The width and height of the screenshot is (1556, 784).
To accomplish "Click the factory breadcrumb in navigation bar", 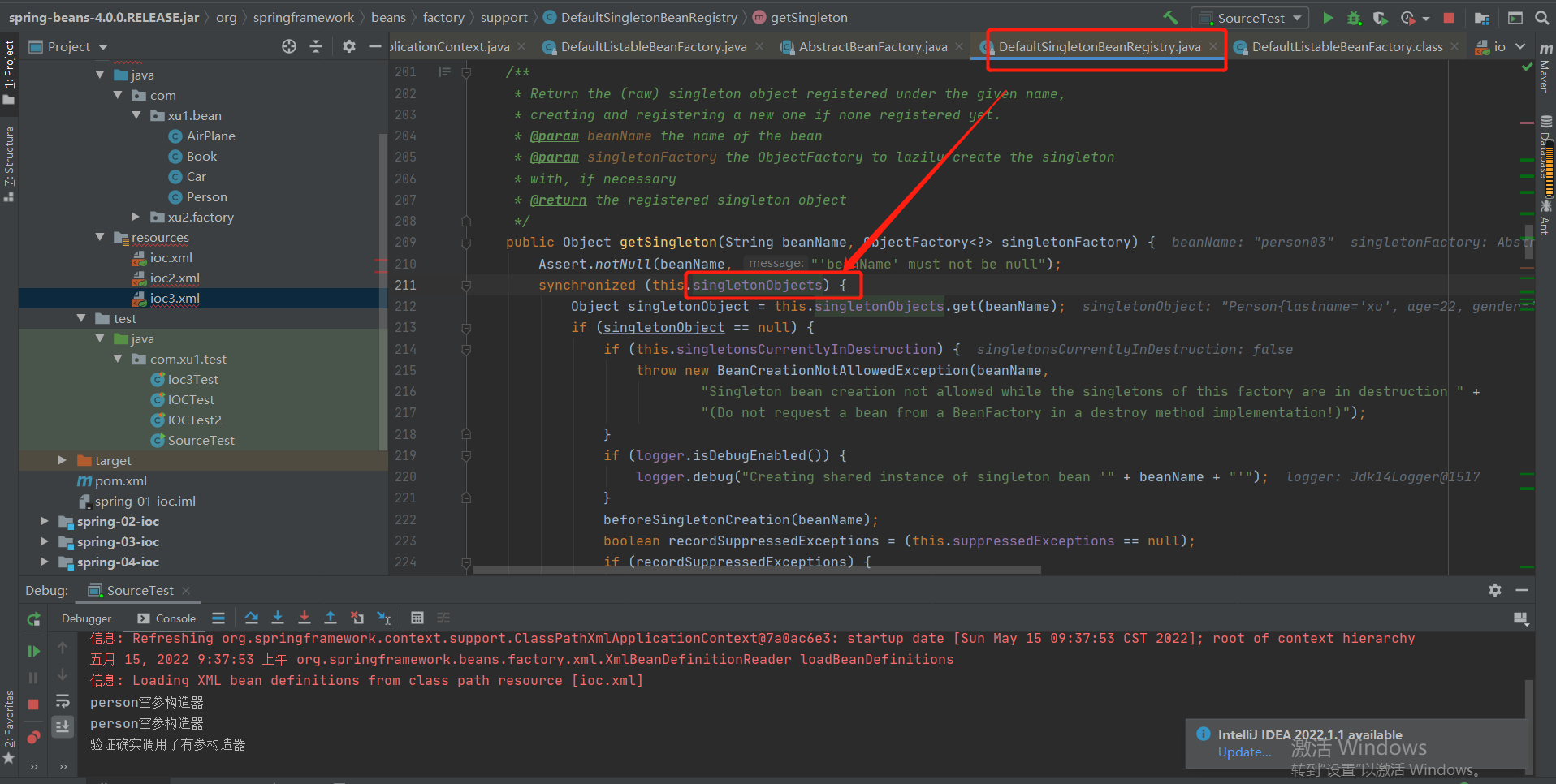I will pos(443,17).
